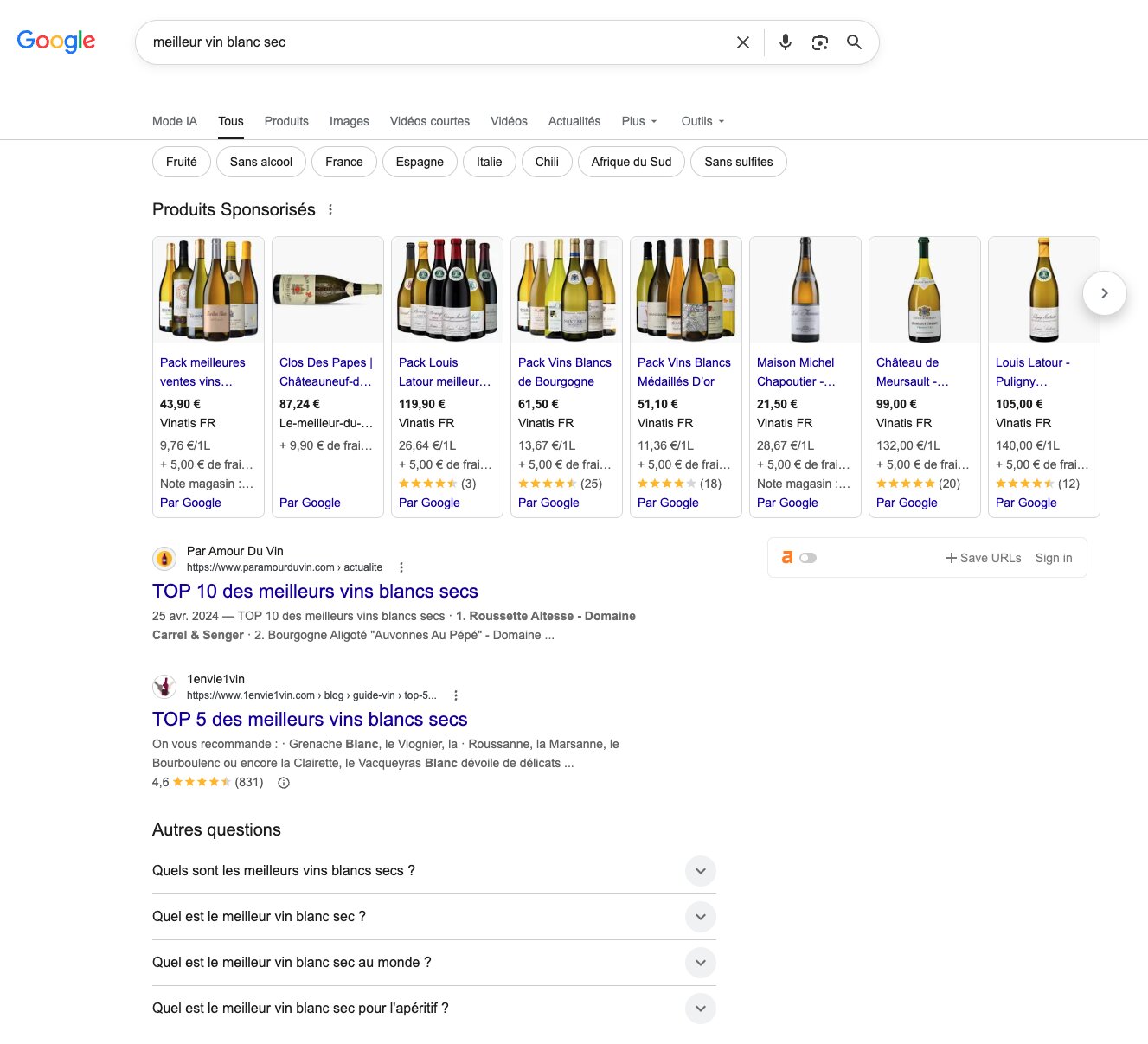This screenshot has height=1044, width=1148.
Task: Click Par Amour Du Vin favicon
Action: pos(164,559)
